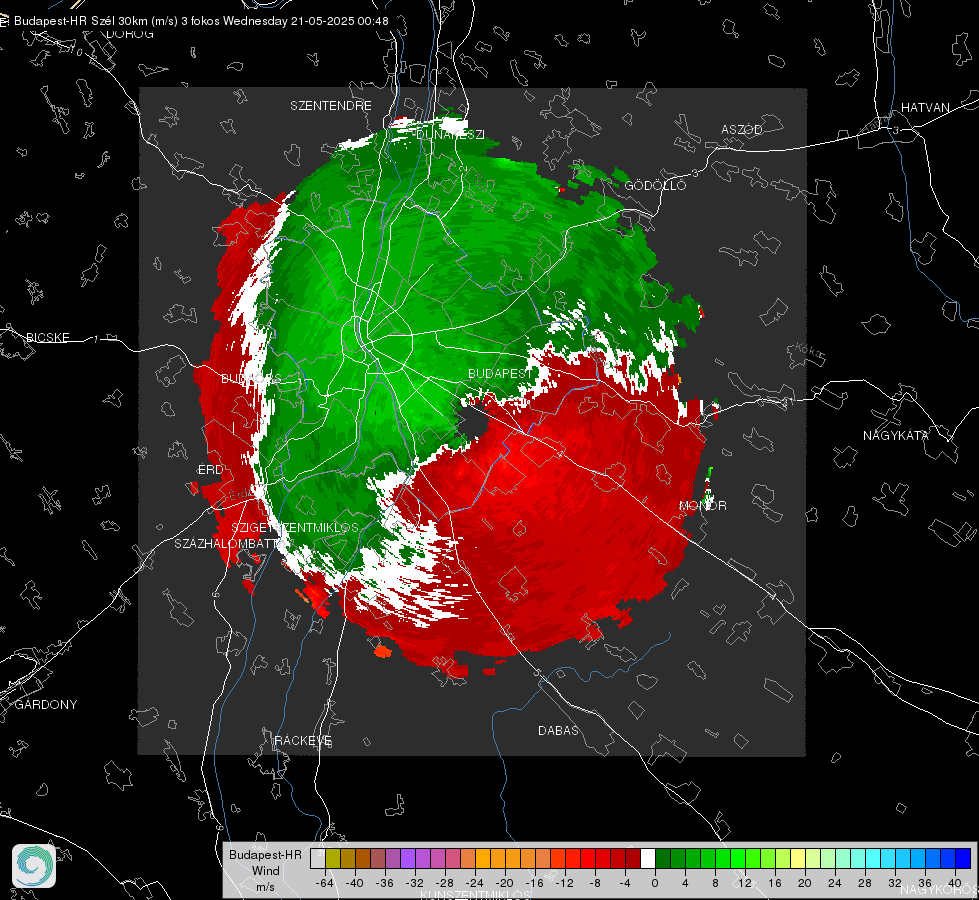
Task: Click the SZIGETSZENTMIKLÓS city label
Action: (x=295, y=527)
